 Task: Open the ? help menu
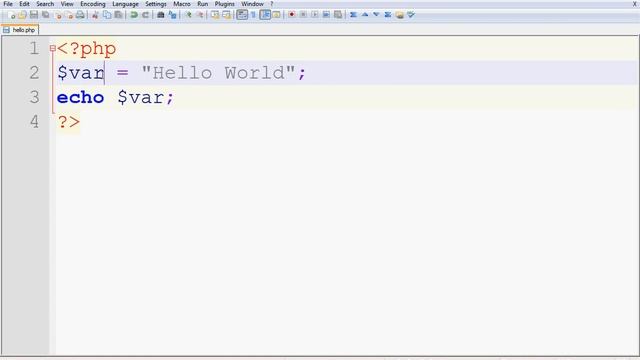pyautogui.click(x=272, y=4)
